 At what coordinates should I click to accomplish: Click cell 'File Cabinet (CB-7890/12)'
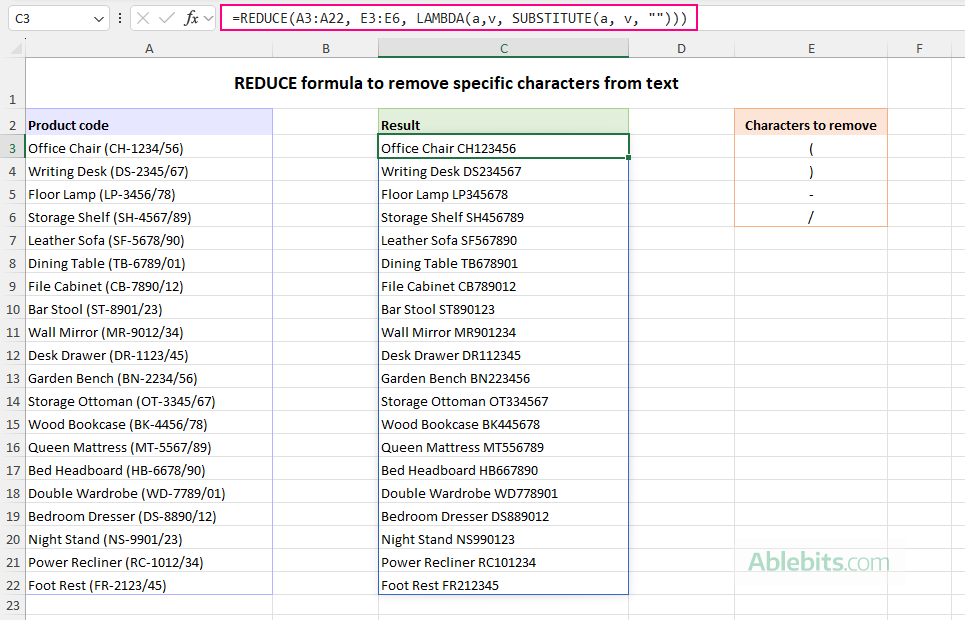pos(149,286)
